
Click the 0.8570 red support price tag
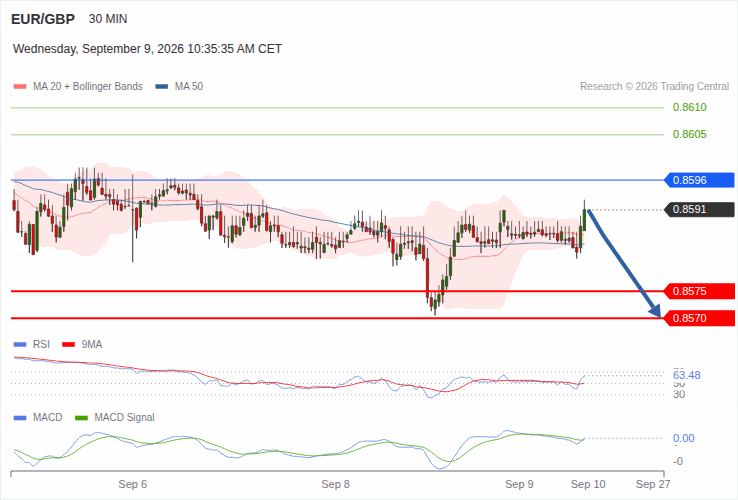pyautogui.click(x=699, y=318)
